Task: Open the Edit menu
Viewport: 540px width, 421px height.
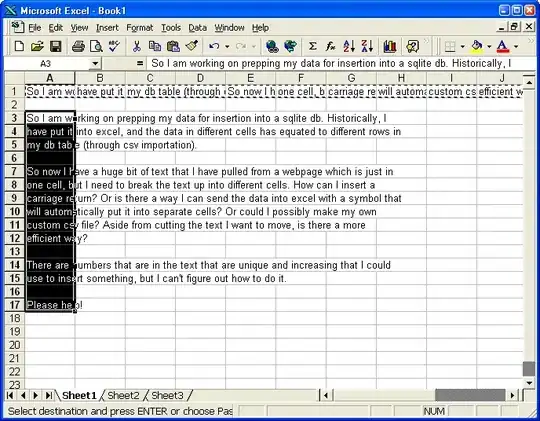Action: [x=55, y=28]
